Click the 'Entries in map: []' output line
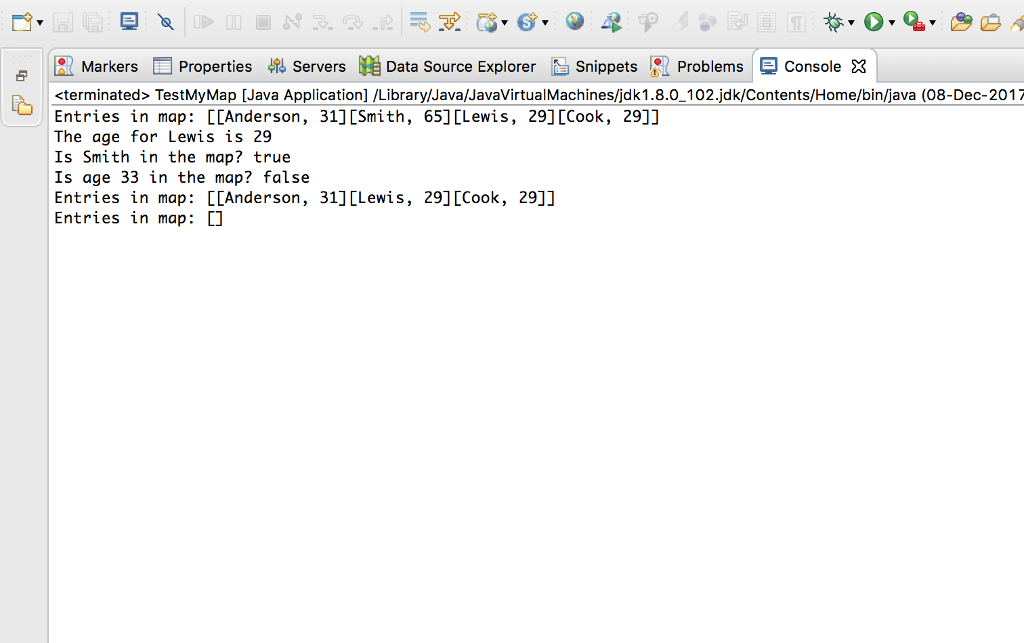Image resolution: width=1024 pixels, height=643 pixels. [x=138, y=217]
